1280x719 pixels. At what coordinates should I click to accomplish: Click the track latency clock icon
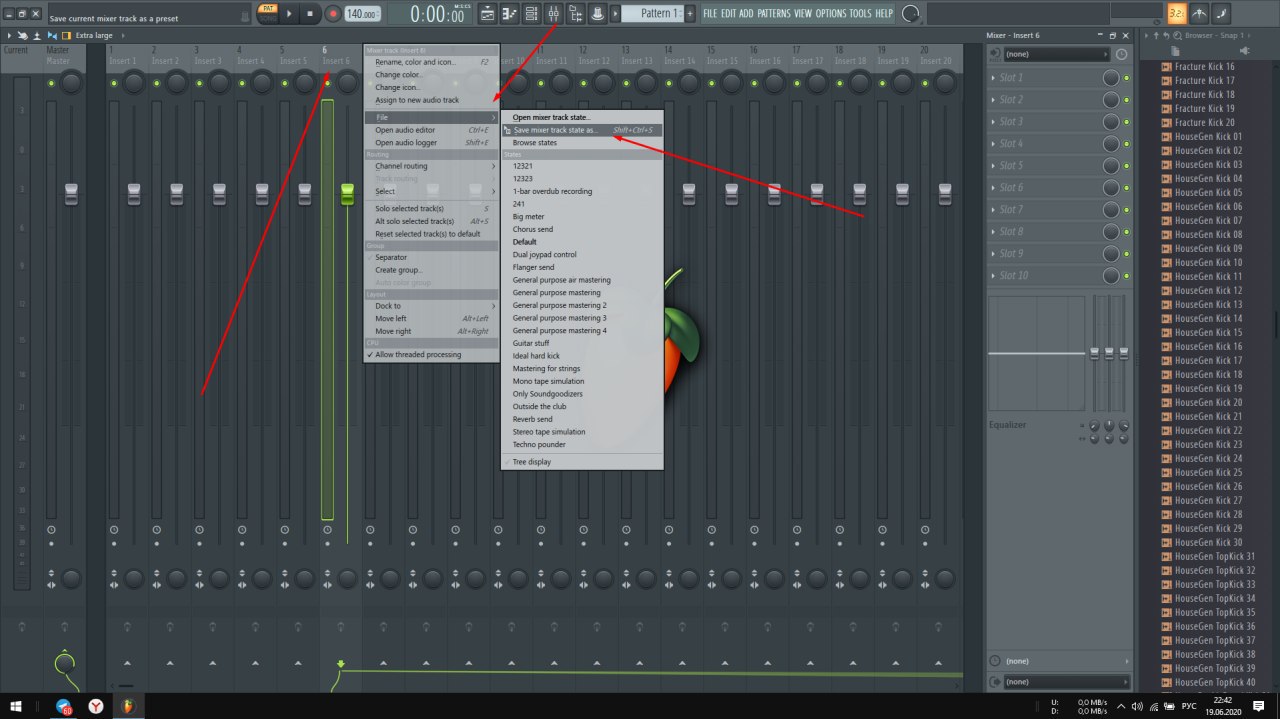(x=1122, y=54)
